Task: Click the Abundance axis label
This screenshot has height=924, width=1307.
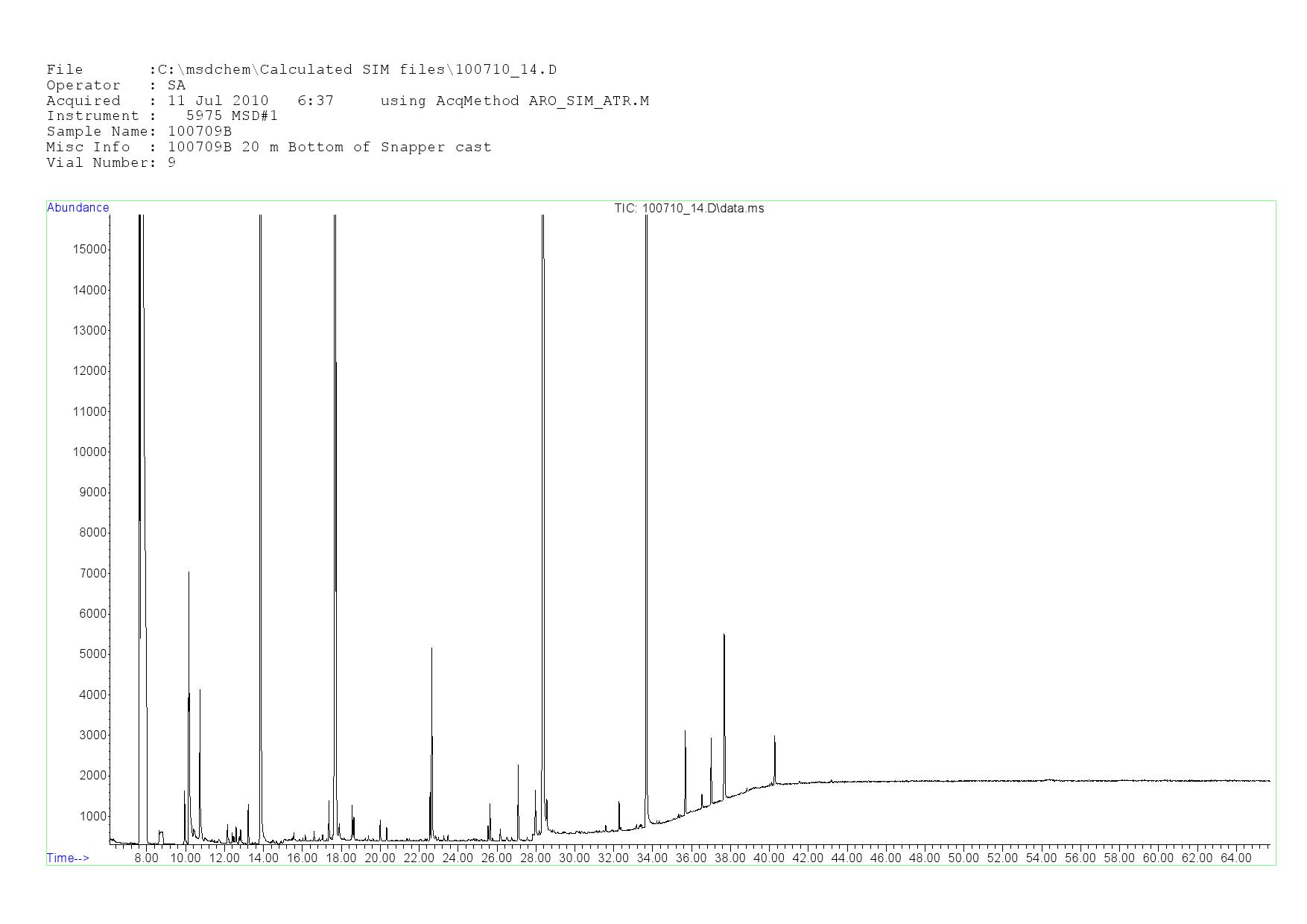Action: [x=78, y=208]
